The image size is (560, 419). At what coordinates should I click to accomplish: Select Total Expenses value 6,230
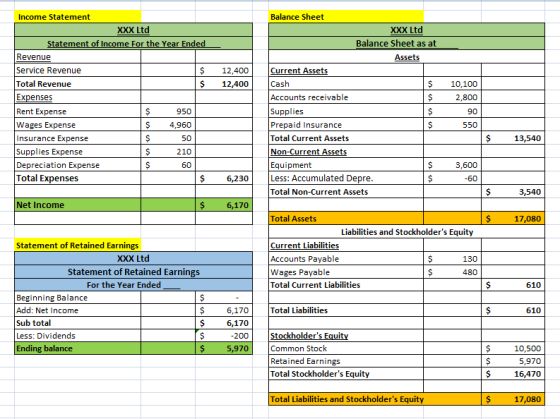click(x=224, y=178)
